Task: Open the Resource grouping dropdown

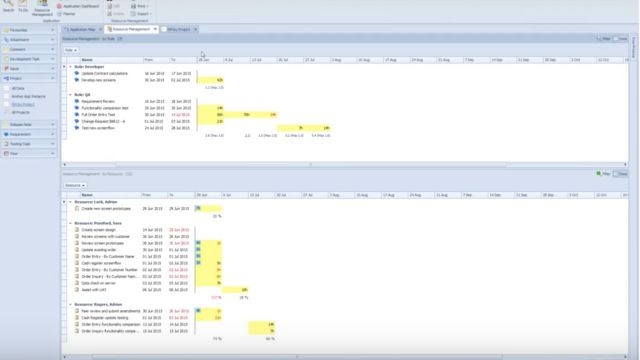Action: (75, 185)
